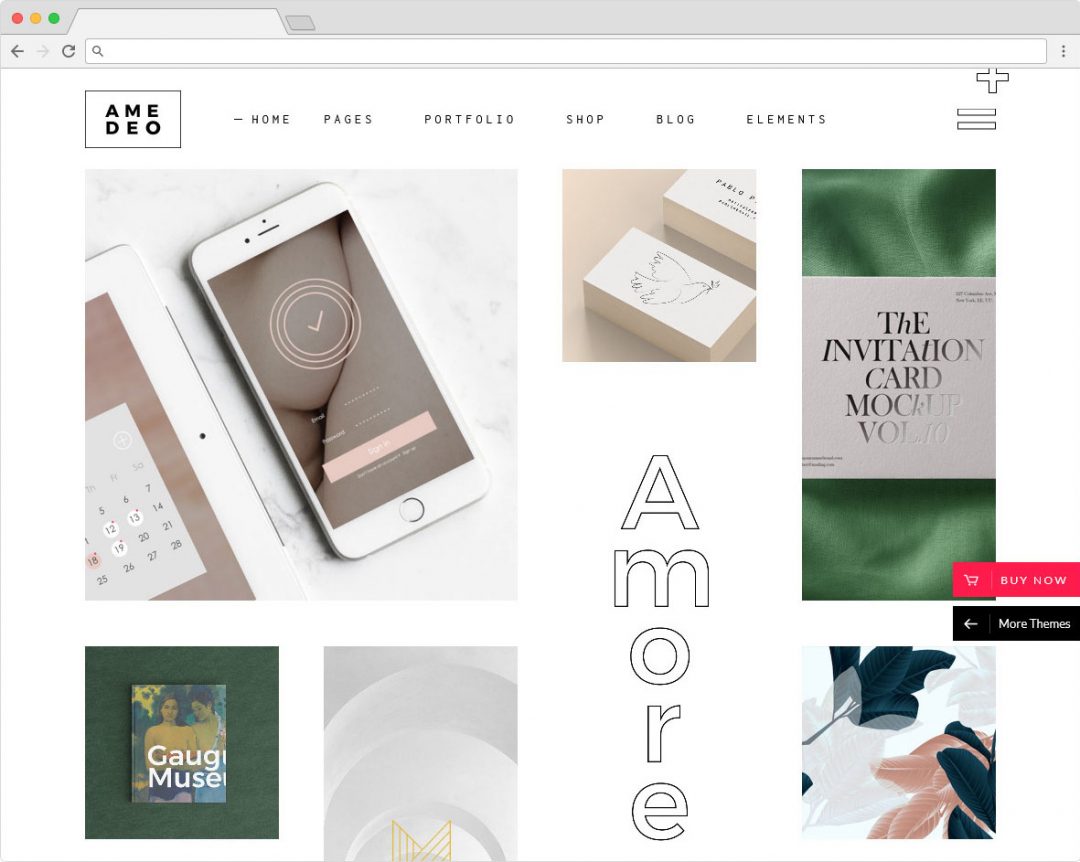This screenshot has height=862, width=1080.
Task: Open the browser three-dot menu
Action: point(1063,51)
